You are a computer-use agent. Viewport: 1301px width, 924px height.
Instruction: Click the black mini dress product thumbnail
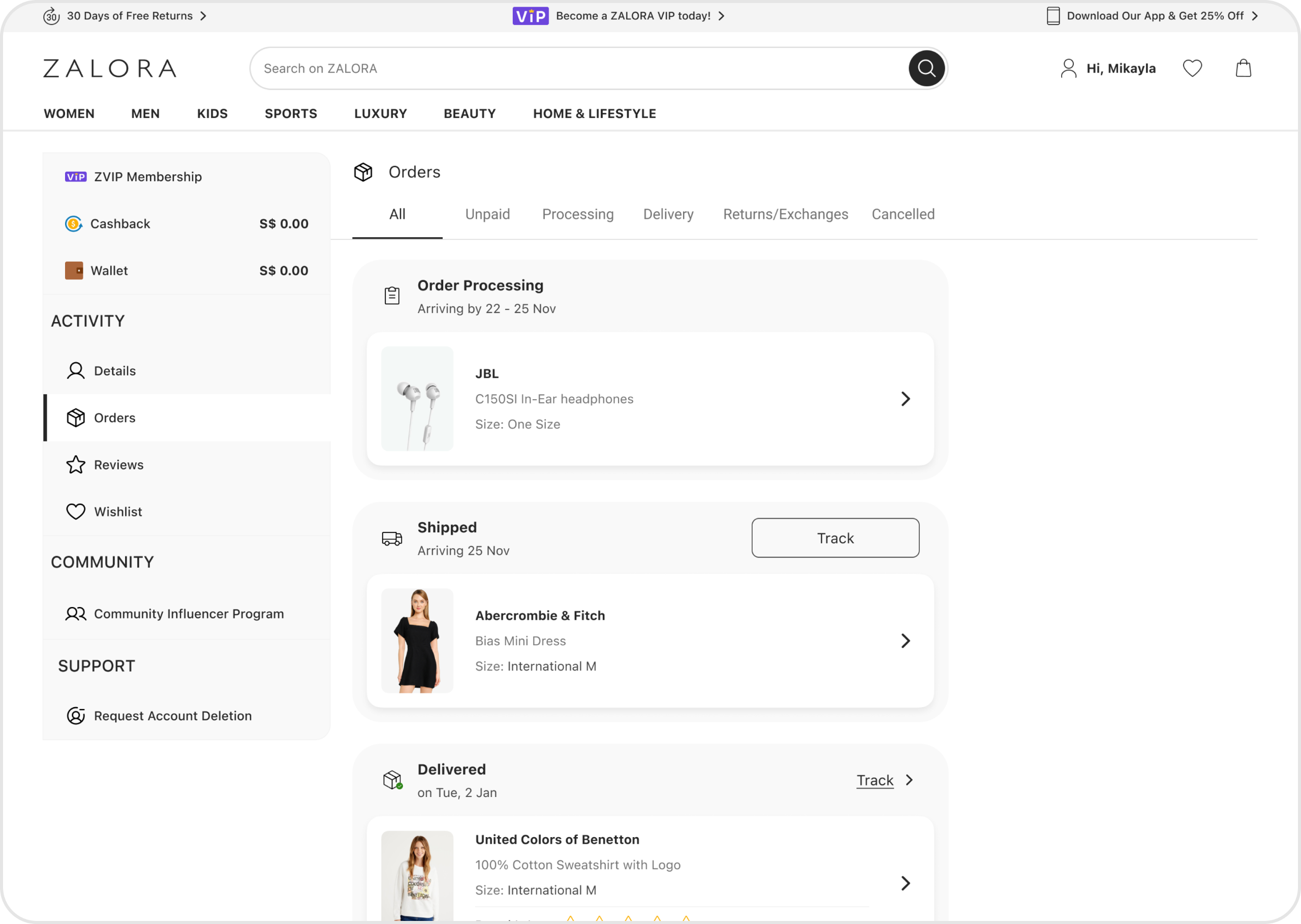[x=417, y=641]
